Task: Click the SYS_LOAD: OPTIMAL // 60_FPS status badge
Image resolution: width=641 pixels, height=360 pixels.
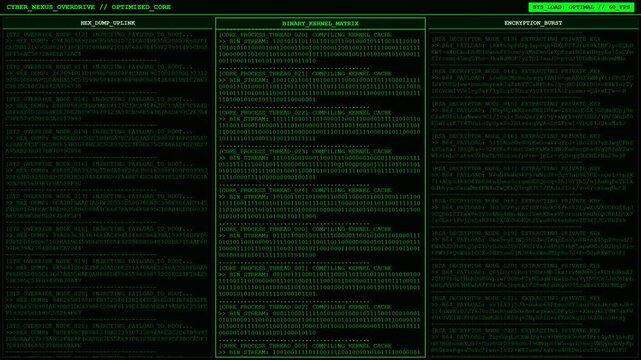Action: point(581,7)
